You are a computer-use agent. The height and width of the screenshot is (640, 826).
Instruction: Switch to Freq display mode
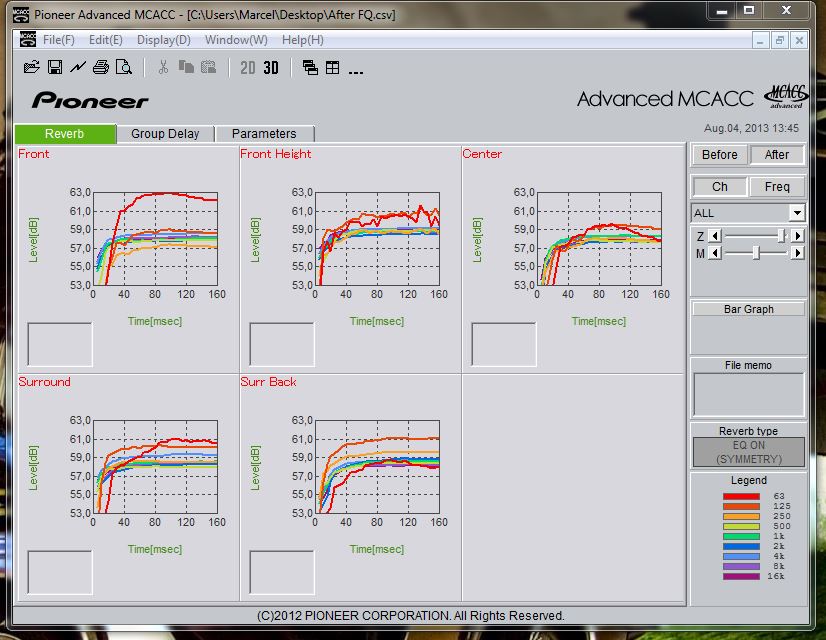777,186
